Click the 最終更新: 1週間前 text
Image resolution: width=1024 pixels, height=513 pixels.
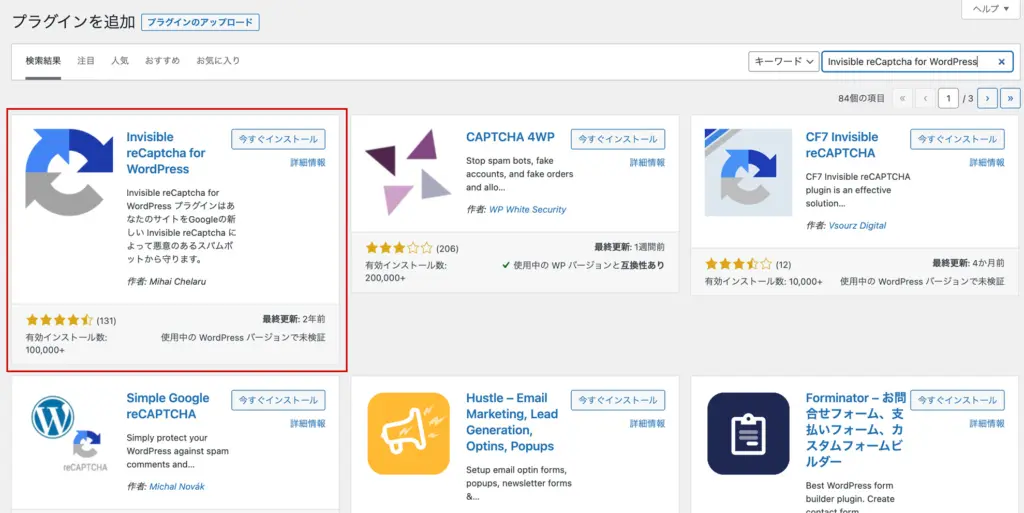point(630,247)
